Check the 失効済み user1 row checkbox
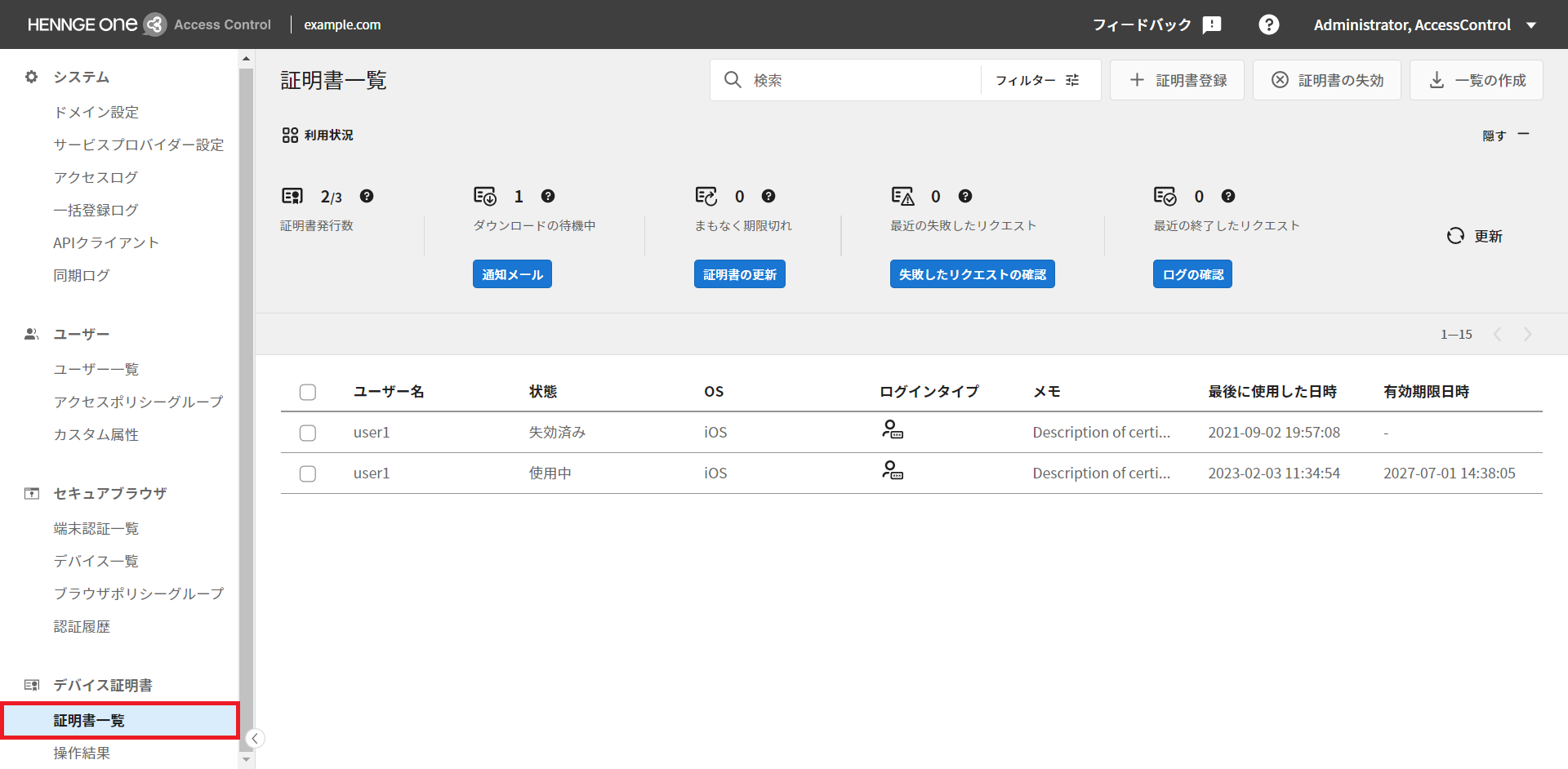Image resolution: width=1568 pixels, height=769 pixels. (x=308, y=433)
